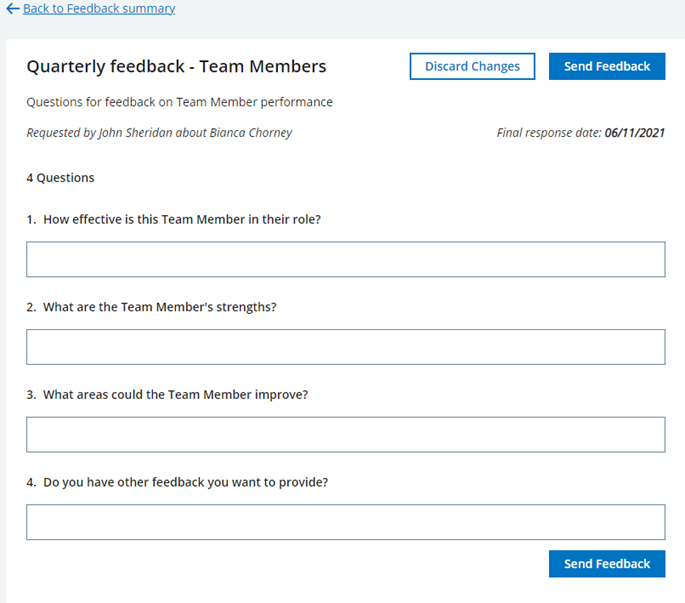This screenshot has width=685, height=603.
Task: Click the name Bianca Chorney
Action: (x=251, y=133)
